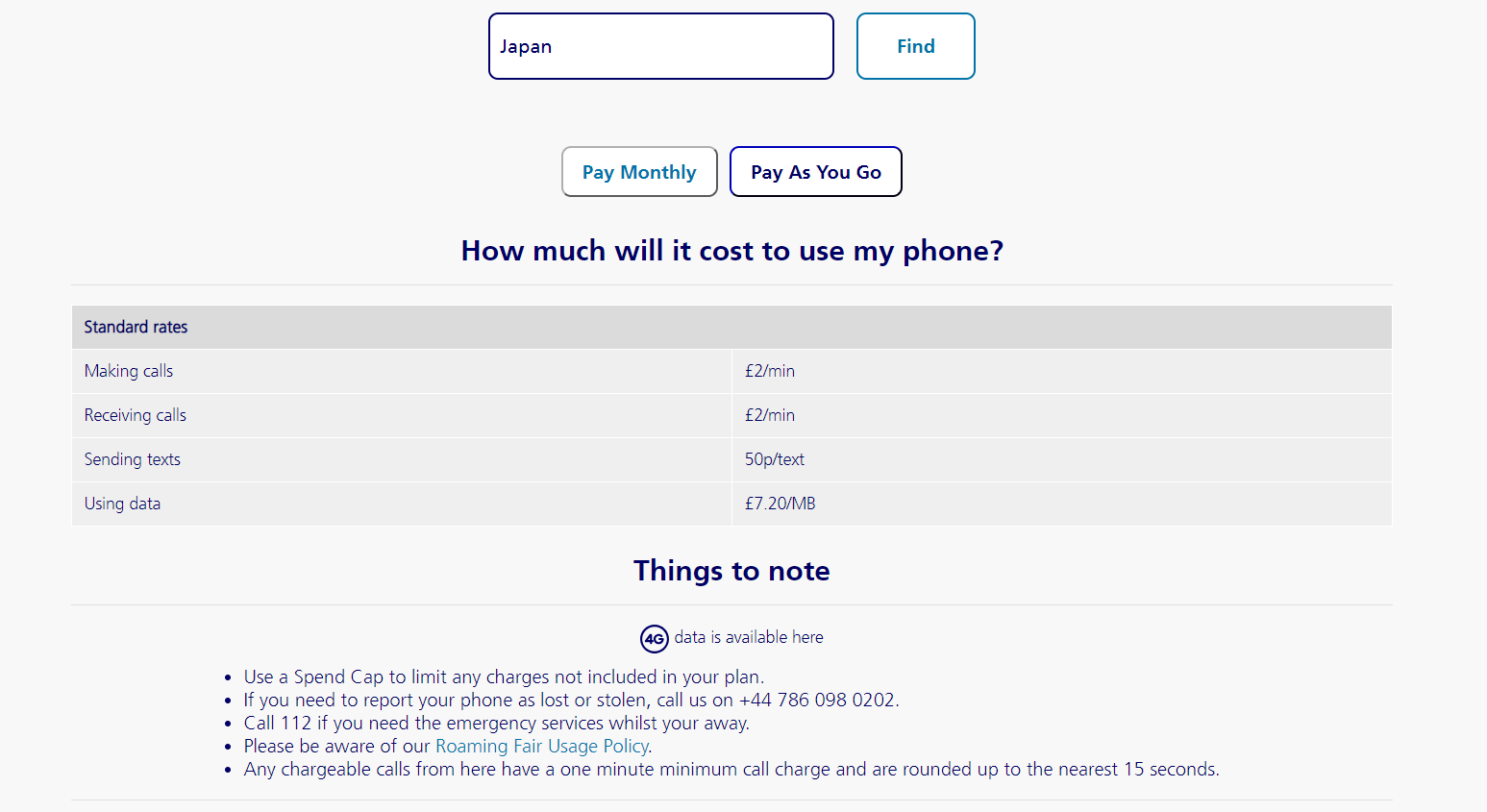Click the data is available here text
Image resolution: width=1487 pixels, height=812 pixels.
tap(748, 637)
